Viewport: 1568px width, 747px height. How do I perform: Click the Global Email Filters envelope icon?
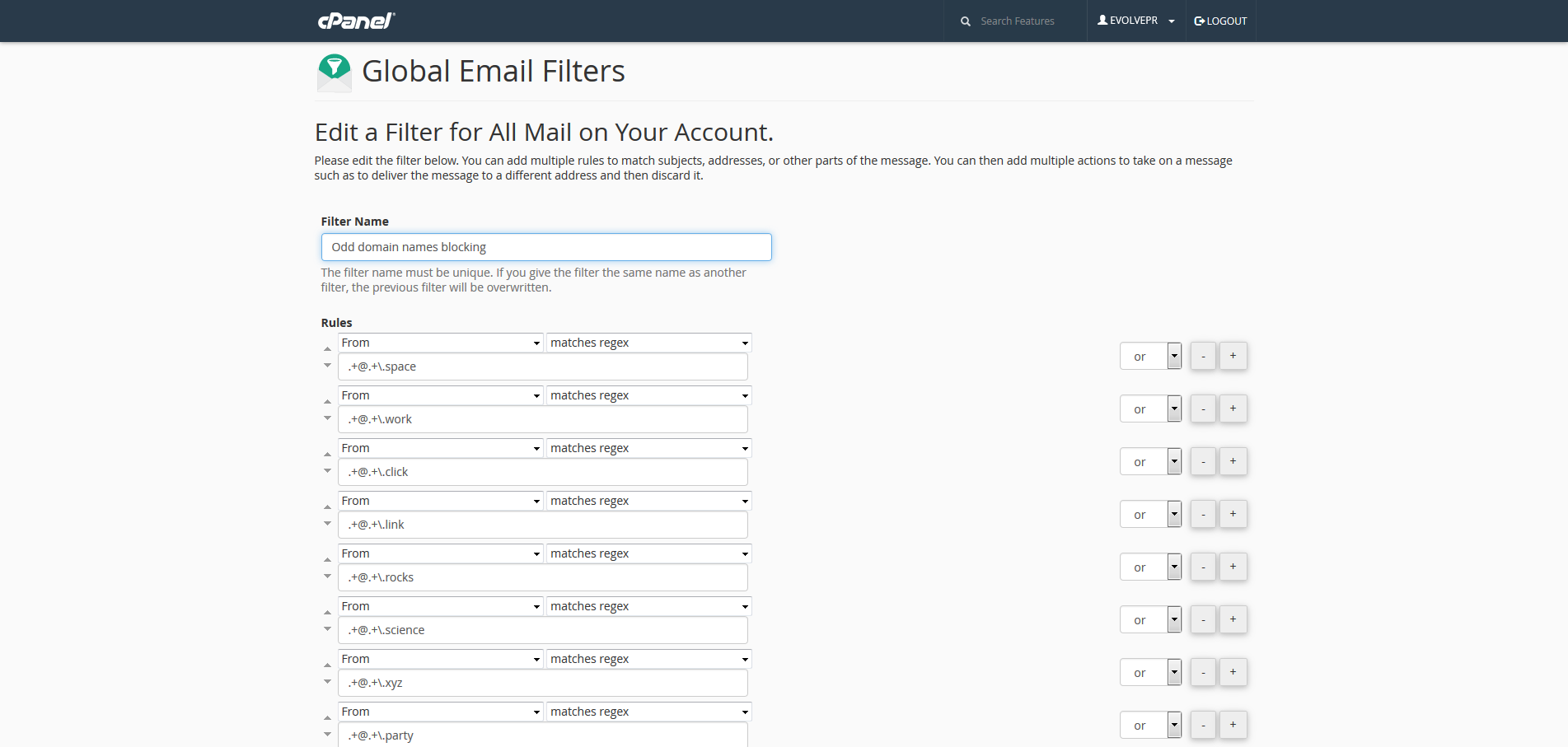pos(335,72)
